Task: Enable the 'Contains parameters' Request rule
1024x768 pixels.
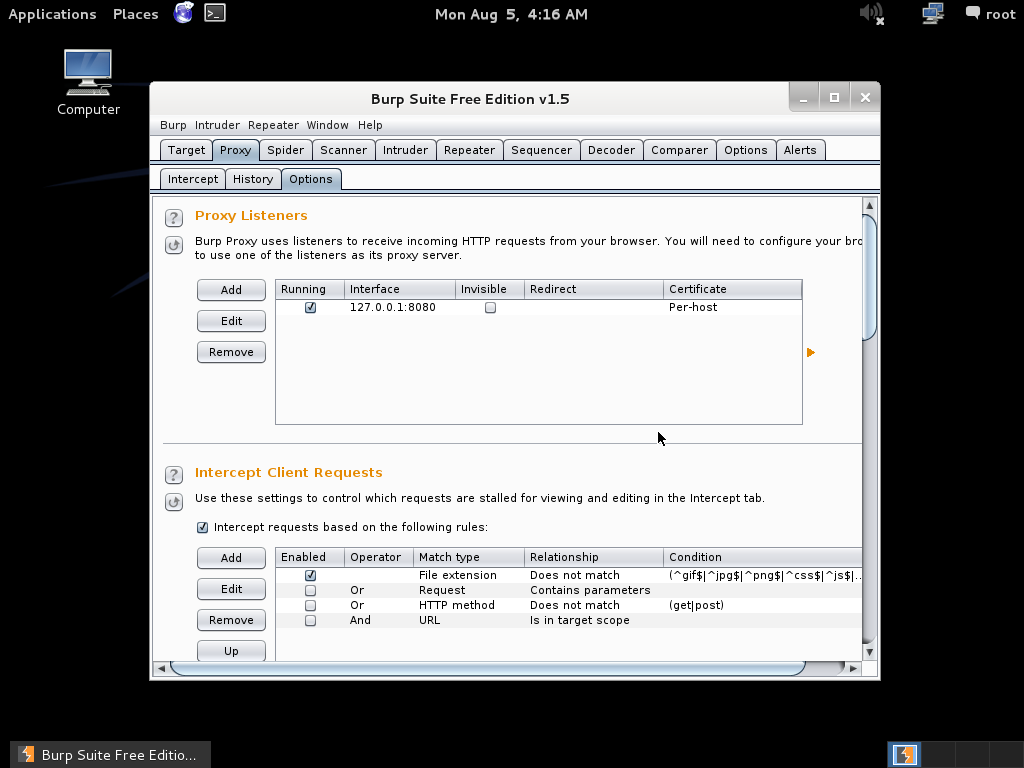Action: [x=310, y=590]
